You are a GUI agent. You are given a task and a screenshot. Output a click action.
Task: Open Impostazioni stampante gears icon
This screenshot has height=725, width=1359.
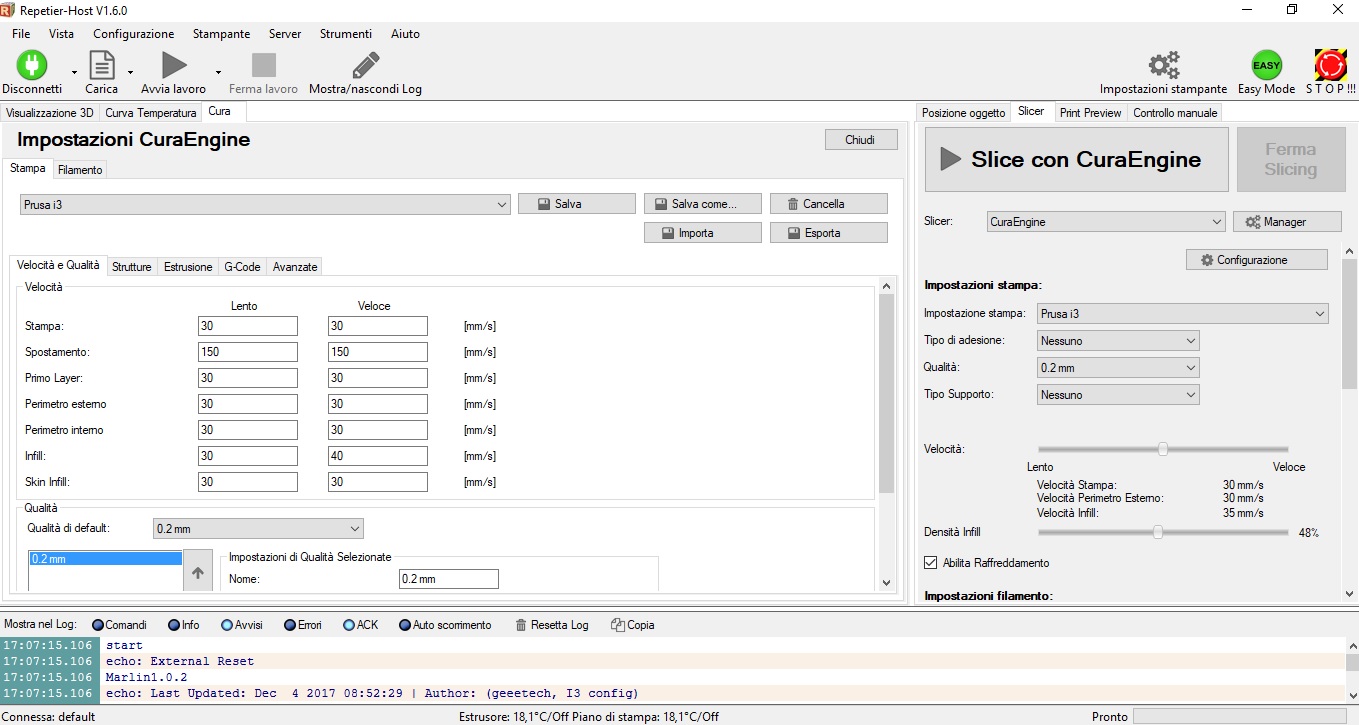point(1163,65)
